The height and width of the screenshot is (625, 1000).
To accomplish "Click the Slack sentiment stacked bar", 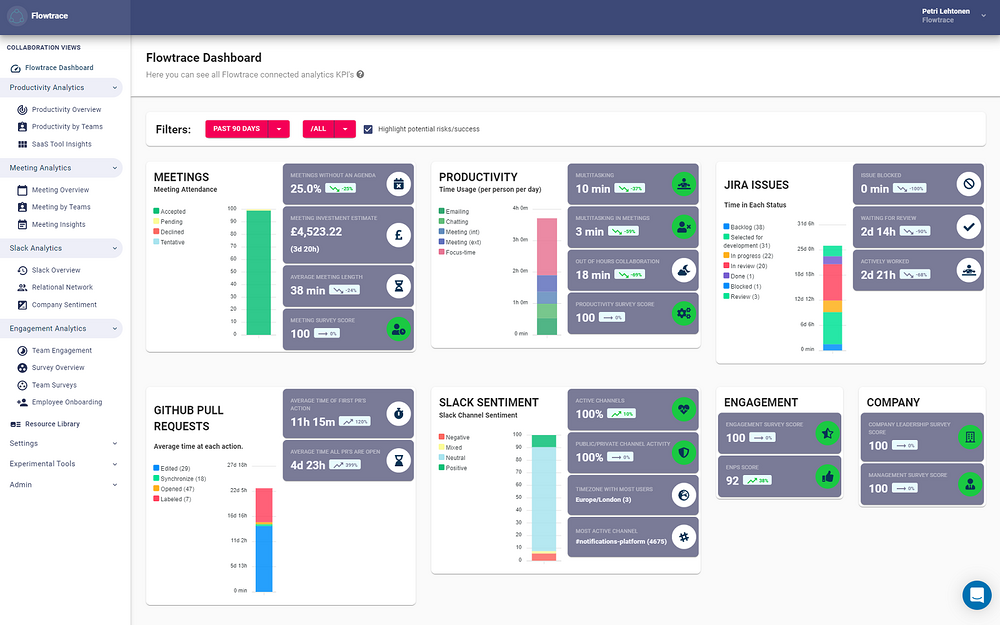I will (544, 498).
